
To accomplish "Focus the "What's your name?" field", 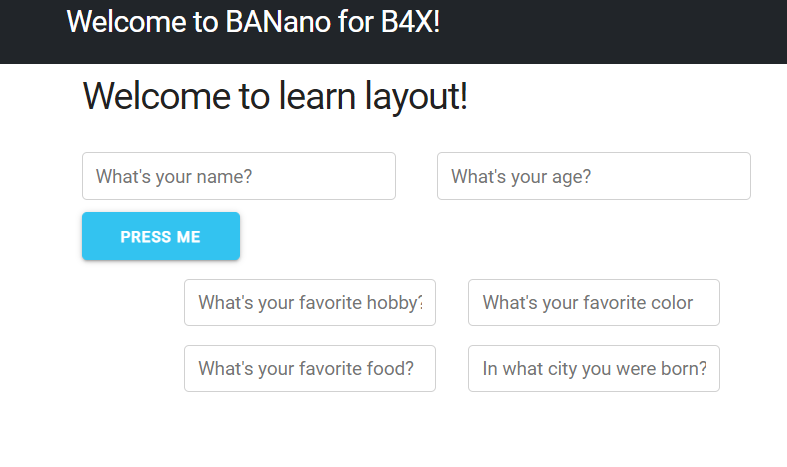I will (x=238, y=176).
